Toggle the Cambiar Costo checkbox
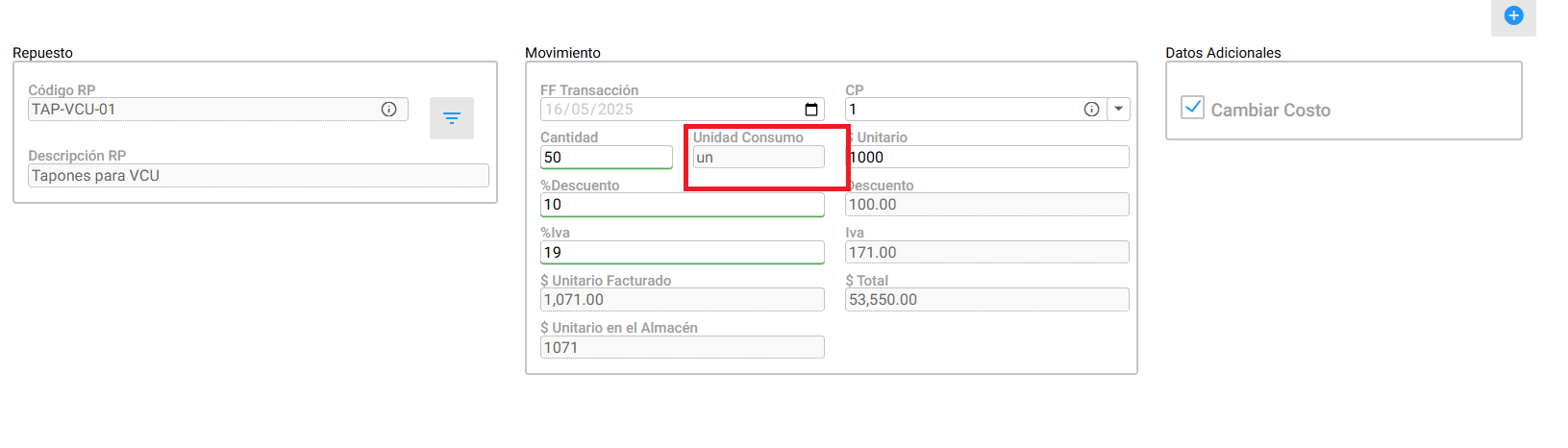1568x448 pixels. pos(1192,107)
